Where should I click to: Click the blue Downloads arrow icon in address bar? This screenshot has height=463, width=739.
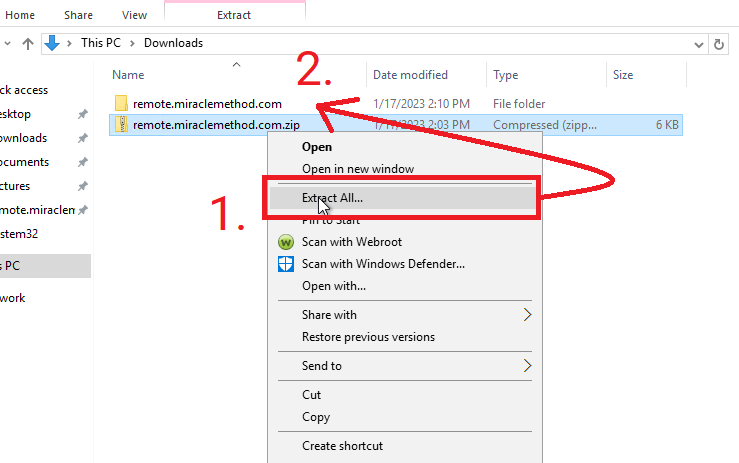point(52,43)
